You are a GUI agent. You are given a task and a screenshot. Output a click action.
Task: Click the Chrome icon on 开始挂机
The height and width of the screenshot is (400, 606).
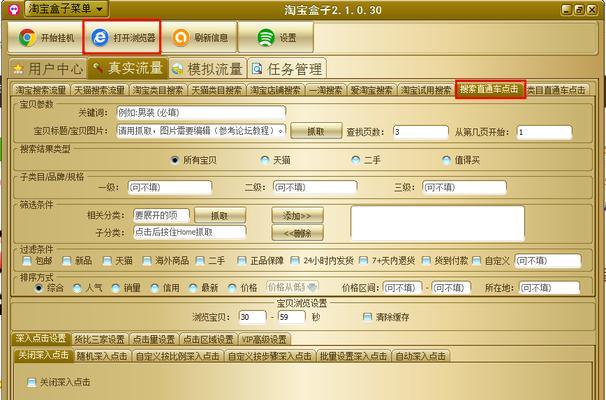27,37
